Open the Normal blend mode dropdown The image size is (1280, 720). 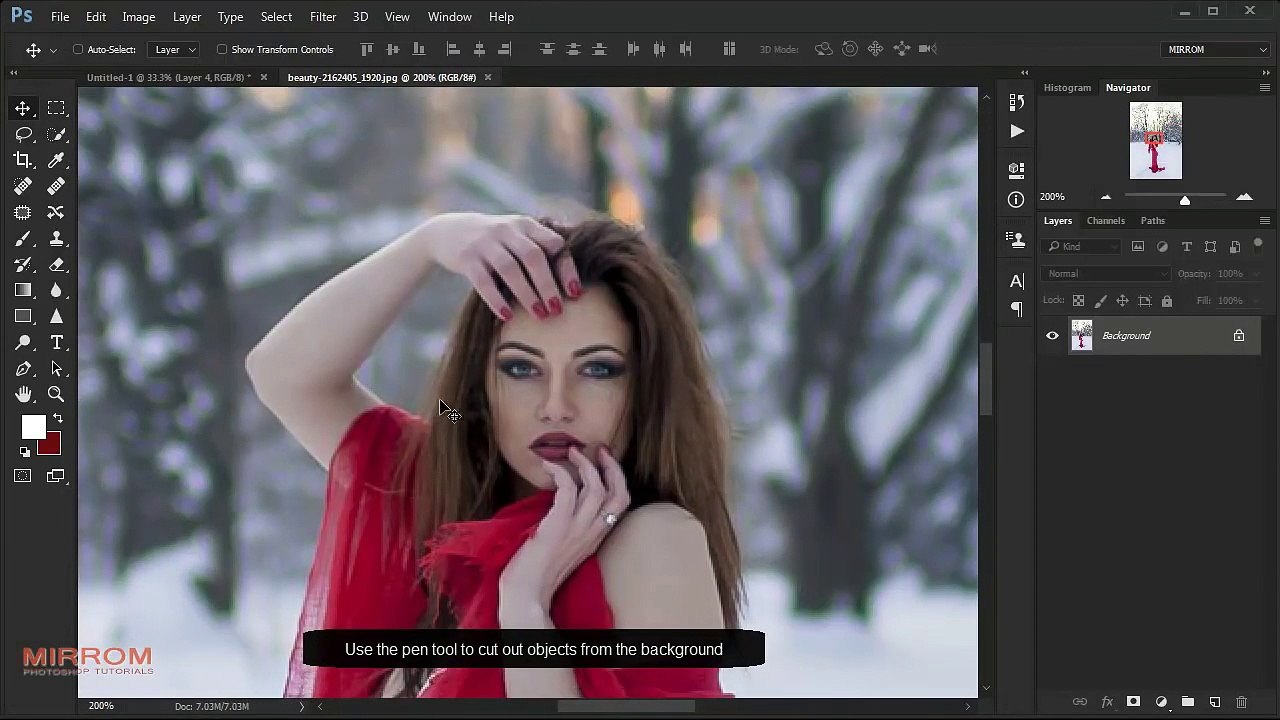coord(1106,274)
